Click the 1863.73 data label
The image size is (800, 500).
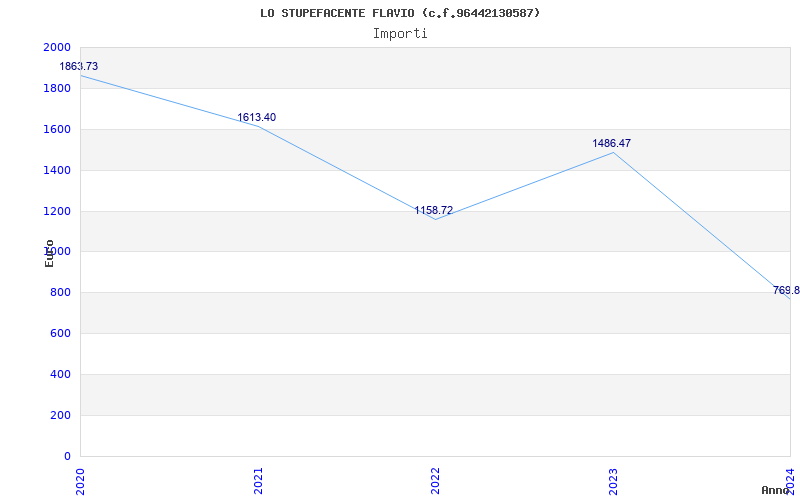pos(79,66)
